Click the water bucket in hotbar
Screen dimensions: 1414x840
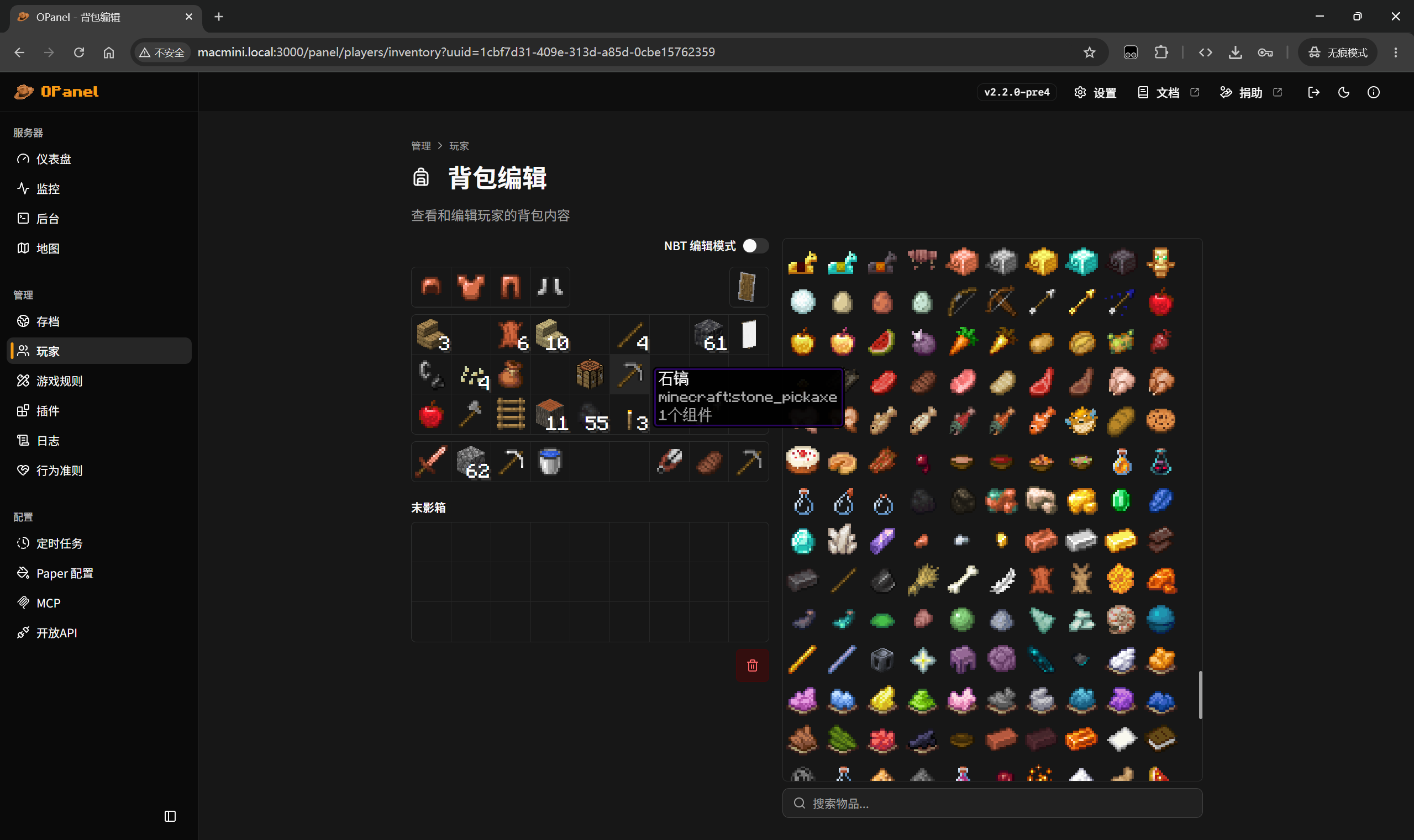tap(550, 462)
